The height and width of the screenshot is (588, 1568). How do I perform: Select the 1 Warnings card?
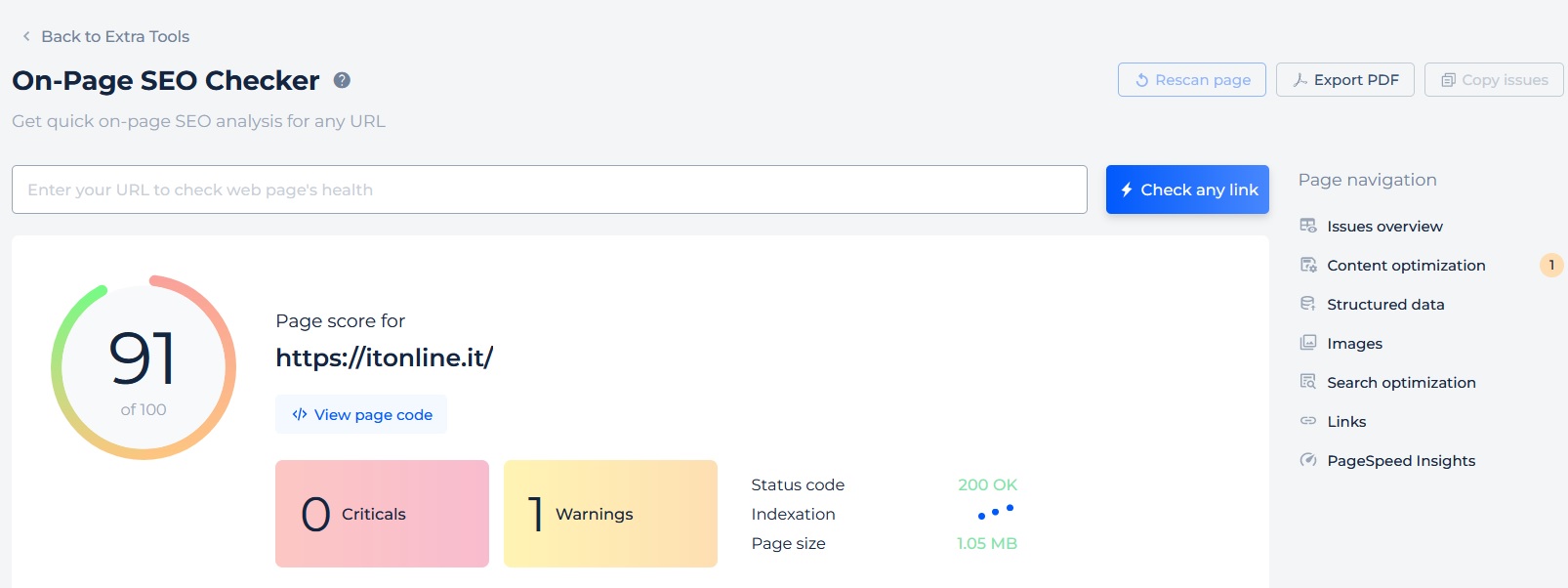coord(610,514)
